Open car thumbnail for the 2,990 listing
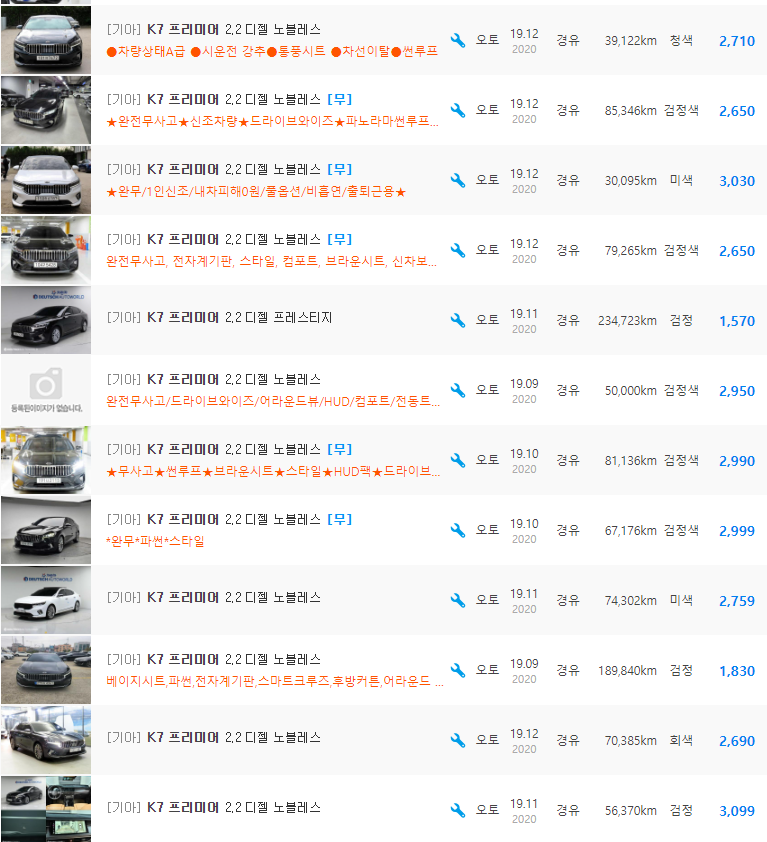This screenshot has height=842, width=767. 46,460
